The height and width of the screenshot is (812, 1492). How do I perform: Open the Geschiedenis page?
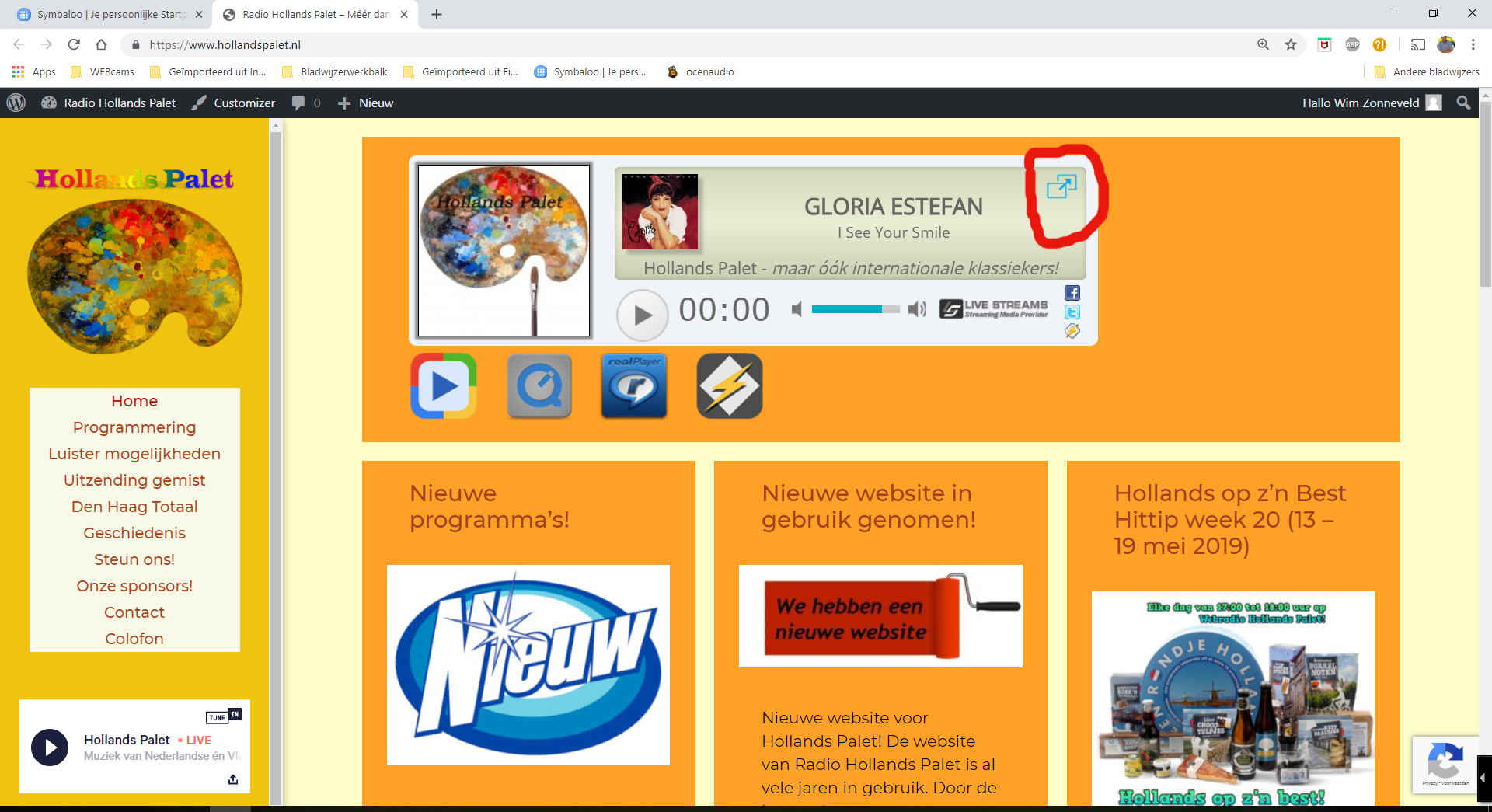click(x=134, y=533)
